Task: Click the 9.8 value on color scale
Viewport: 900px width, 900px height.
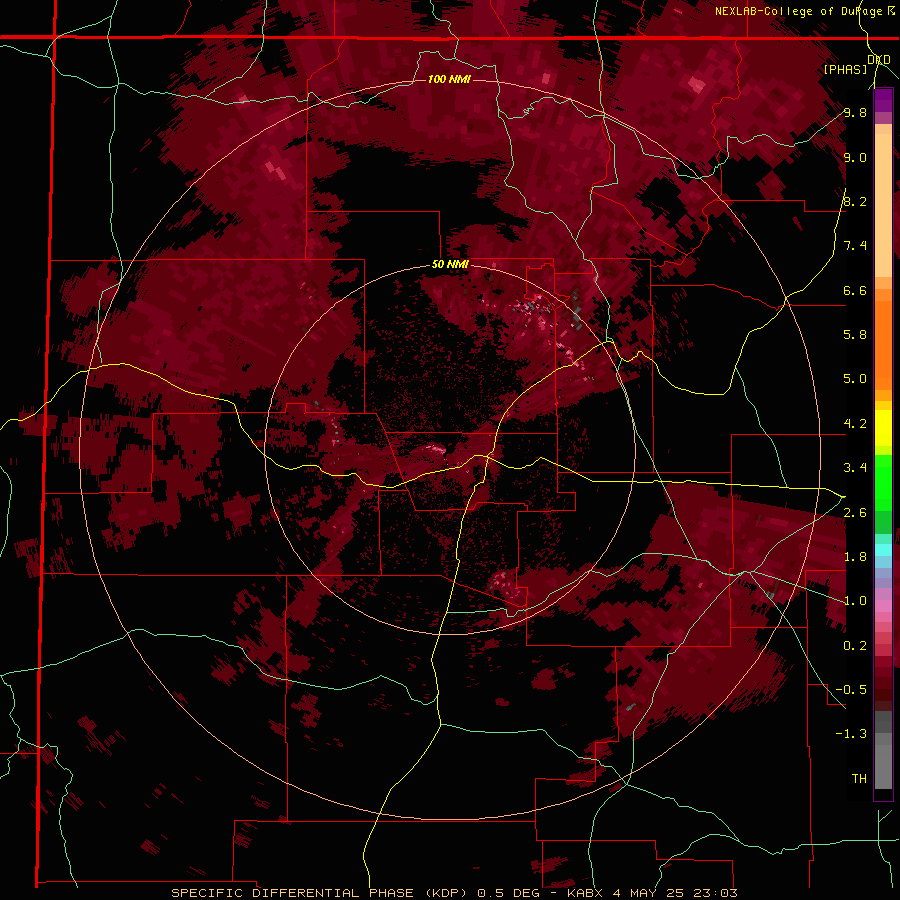Action: pos(855,112)
